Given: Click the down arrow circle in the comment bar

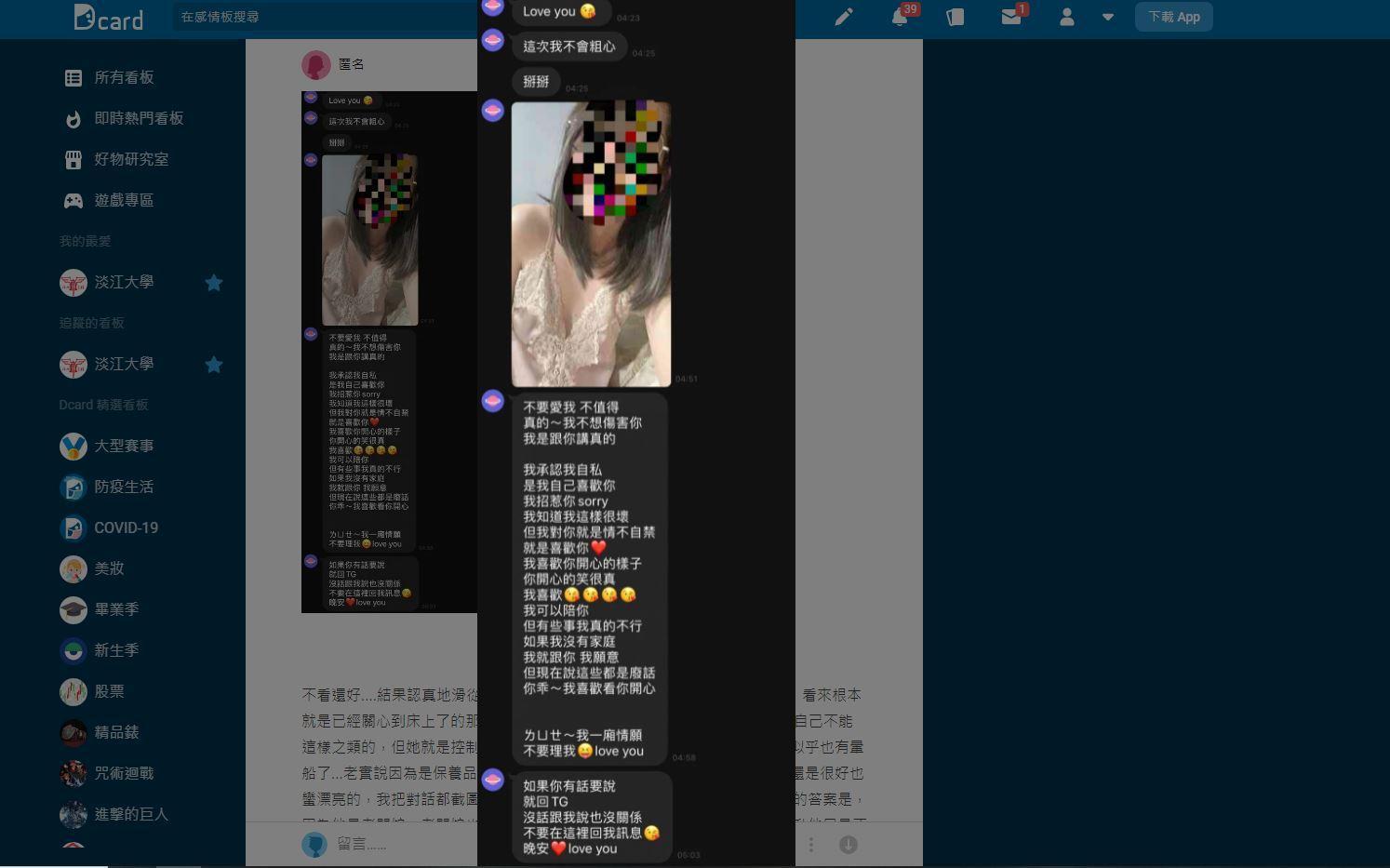Looking at the screenshot, I should point(849,844).
